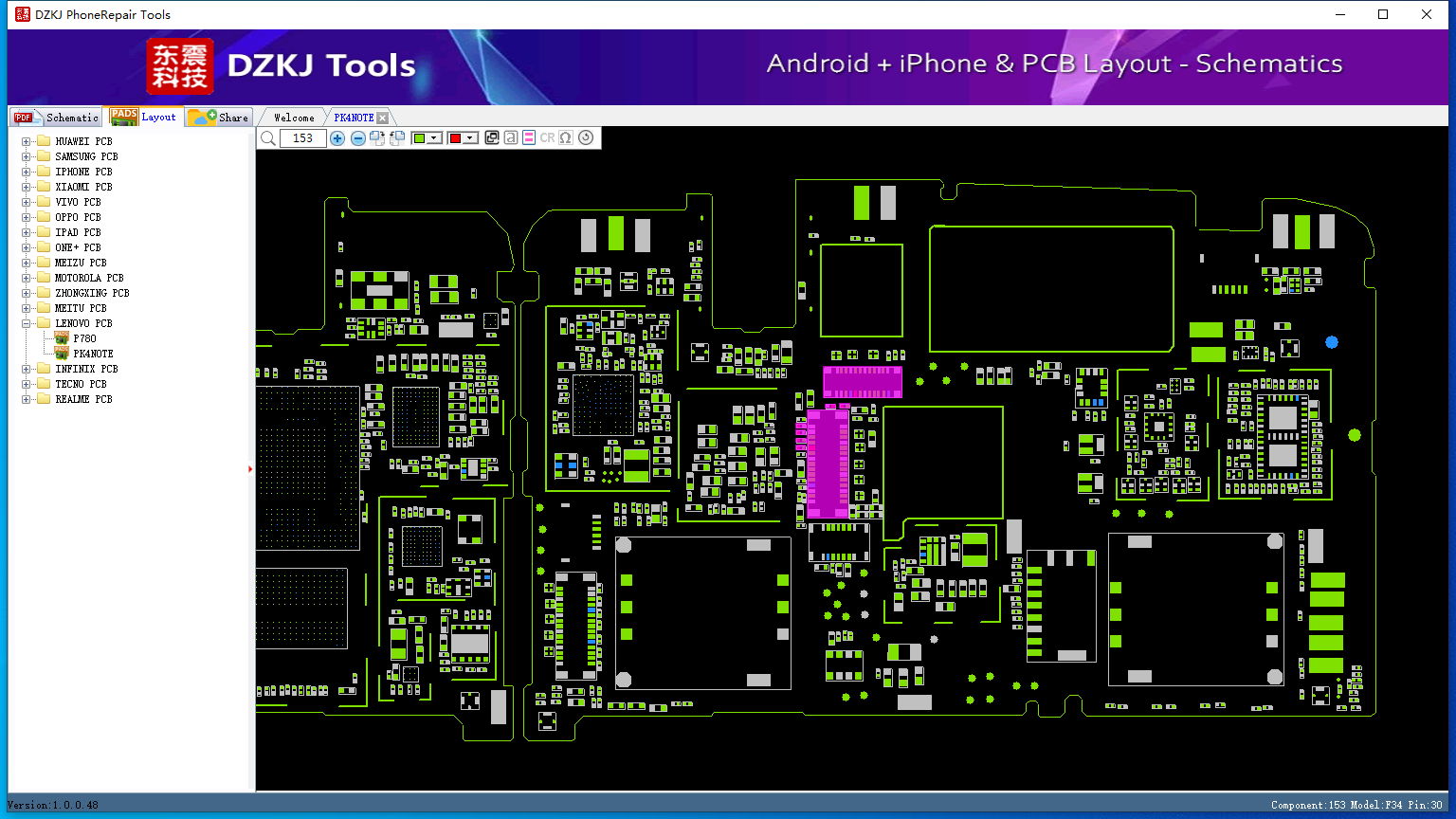Rotate the board view clockwise
This screenshot has width=1456, height=819.
(377, 138)
